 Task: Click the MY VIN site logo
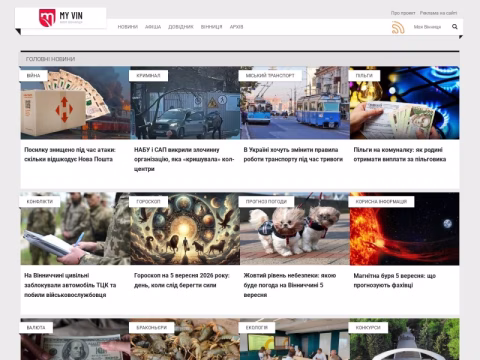61,18
